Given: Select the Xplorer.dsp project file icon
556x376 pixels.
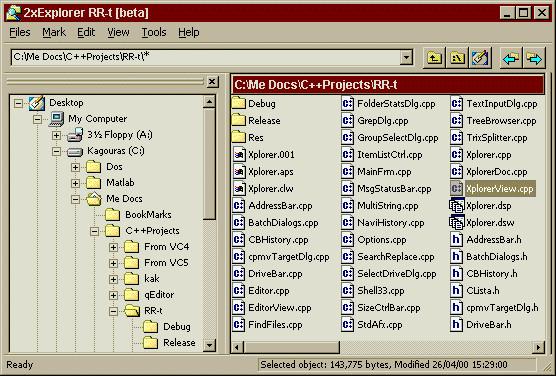Looking at the screenshot, I should click(456, 205).
